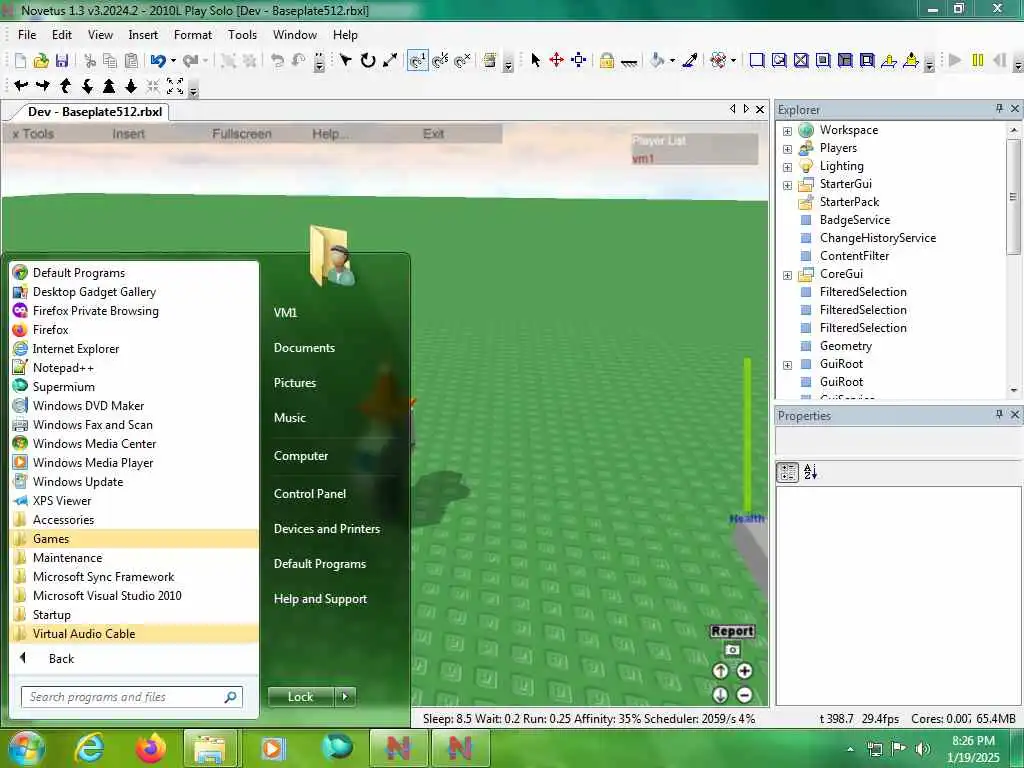Open the Format menu
Viewport: 1024px width, 768px height.
coord(193,35)
